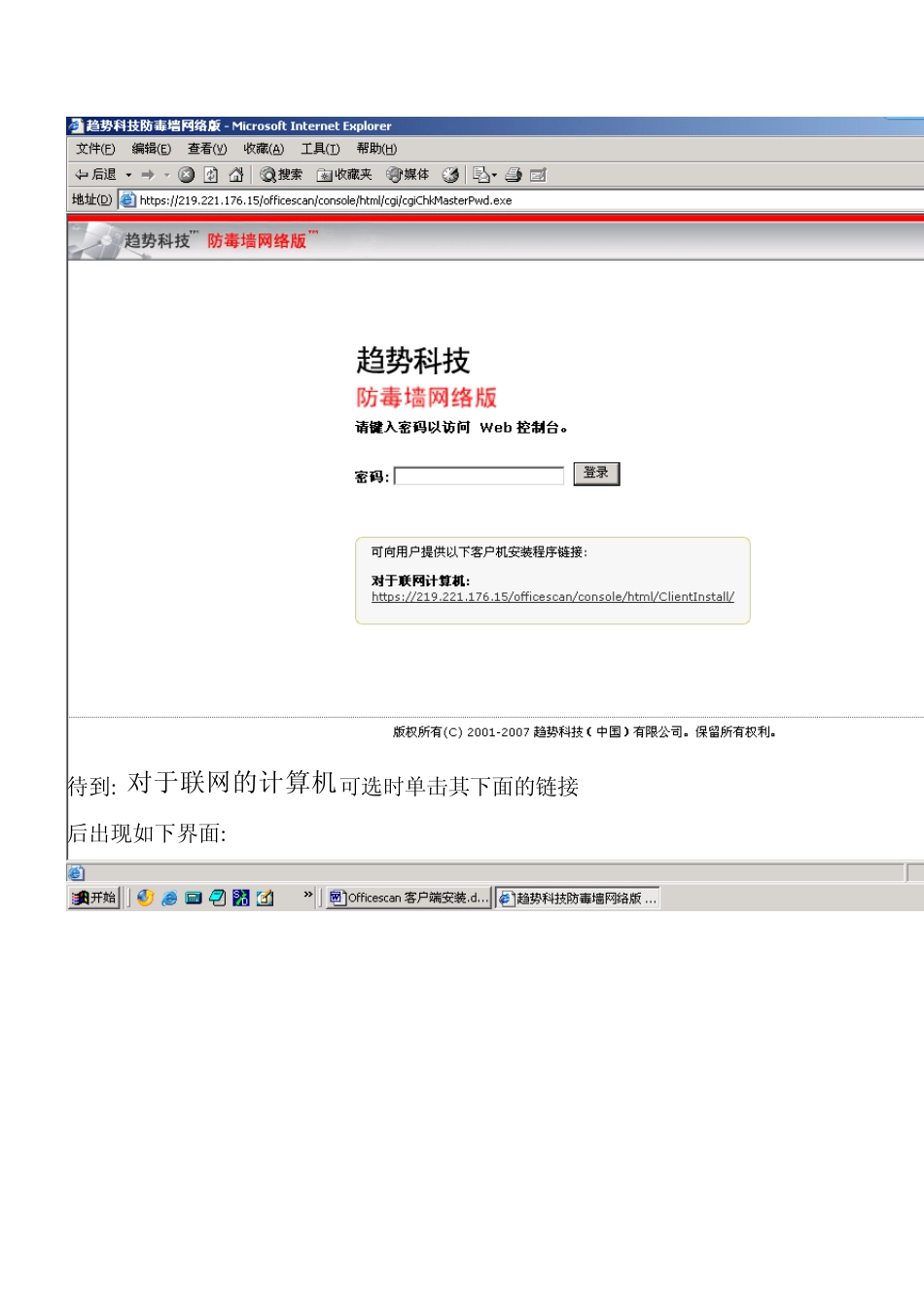Click the 后退 back arrow button
The image size is (924, 1307).
94,175
